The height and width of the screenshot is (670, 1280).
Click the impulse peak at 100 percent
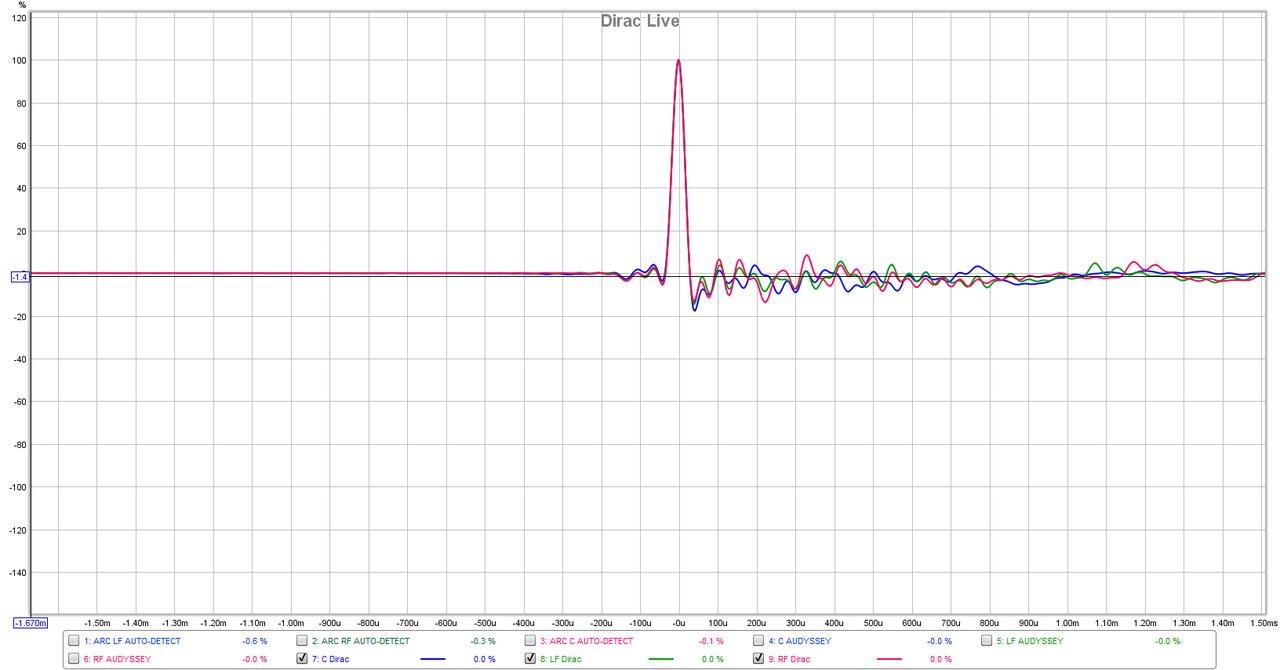(678, 61)
